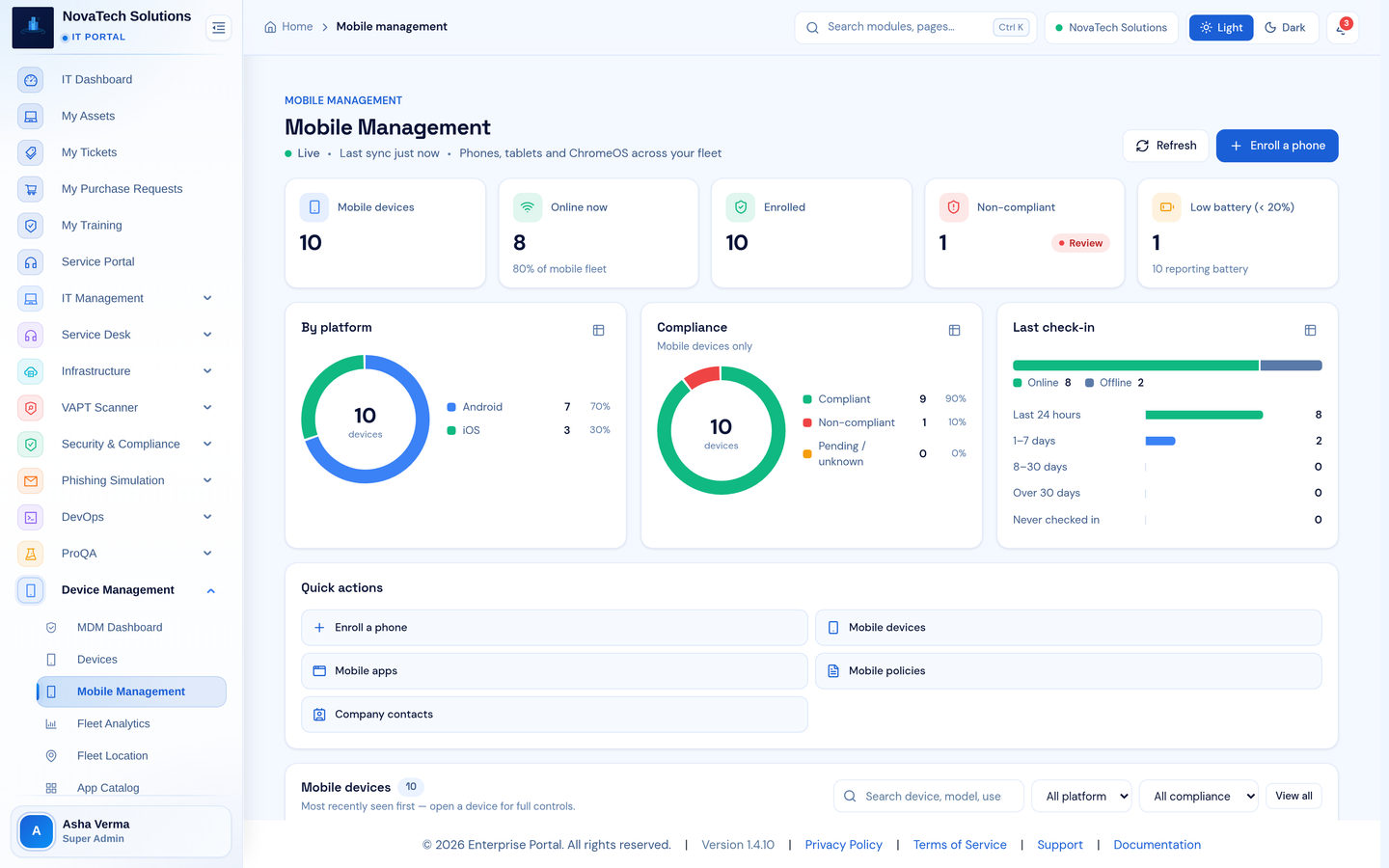Image resolution: width=1389 pixels, height=868 pixels.
Task: Open the All compliance dropdown
Action: pyautogui.click(x=1199, y=797)
